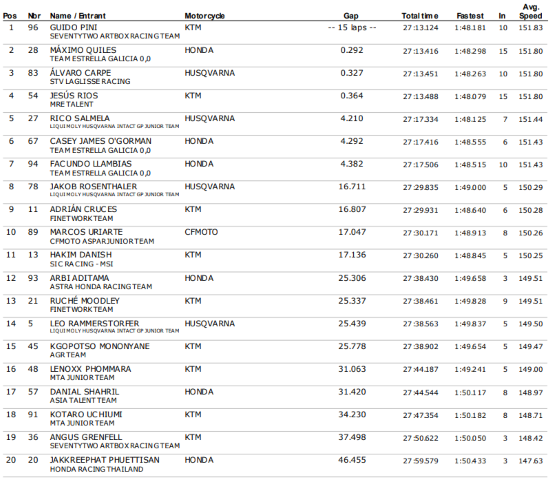553x480 pixels.
Task: Select rider name ANGUS GRENFELL
Action: 86,437
